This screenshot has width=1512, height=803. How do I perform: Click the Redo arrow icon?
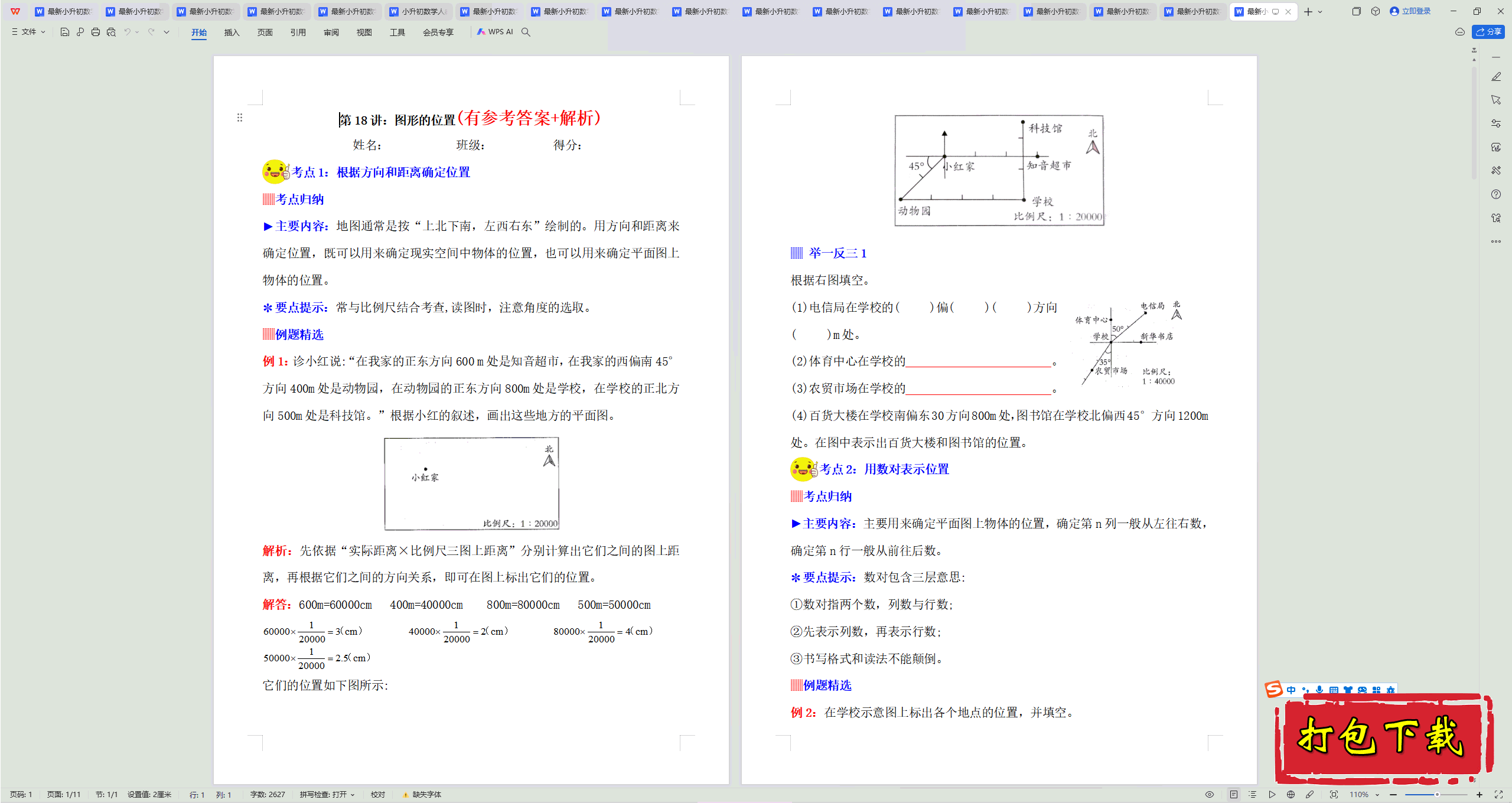click(x=151, y=32)
